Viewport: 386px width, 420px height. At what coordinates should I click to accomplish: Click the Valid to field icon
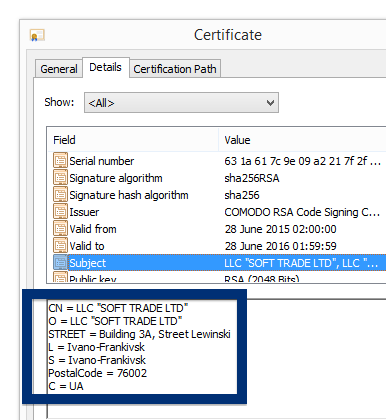[60, 246]
